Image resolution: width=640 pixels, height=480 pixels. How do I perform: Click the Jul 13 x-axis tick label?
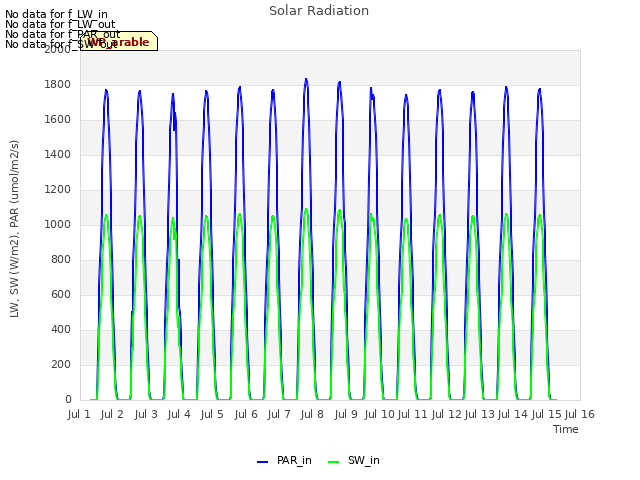(x=479, y=414)
